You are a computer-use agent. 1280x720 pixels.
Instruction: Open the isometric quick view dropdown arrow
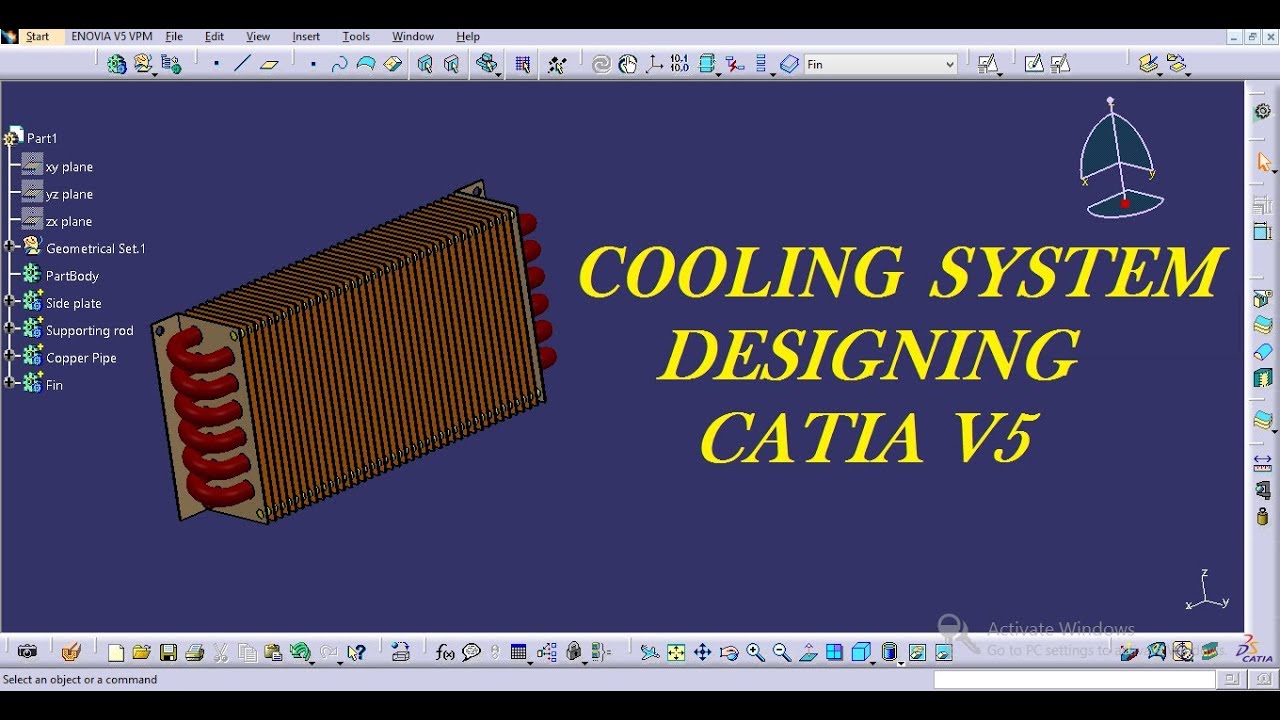(875, 662)
